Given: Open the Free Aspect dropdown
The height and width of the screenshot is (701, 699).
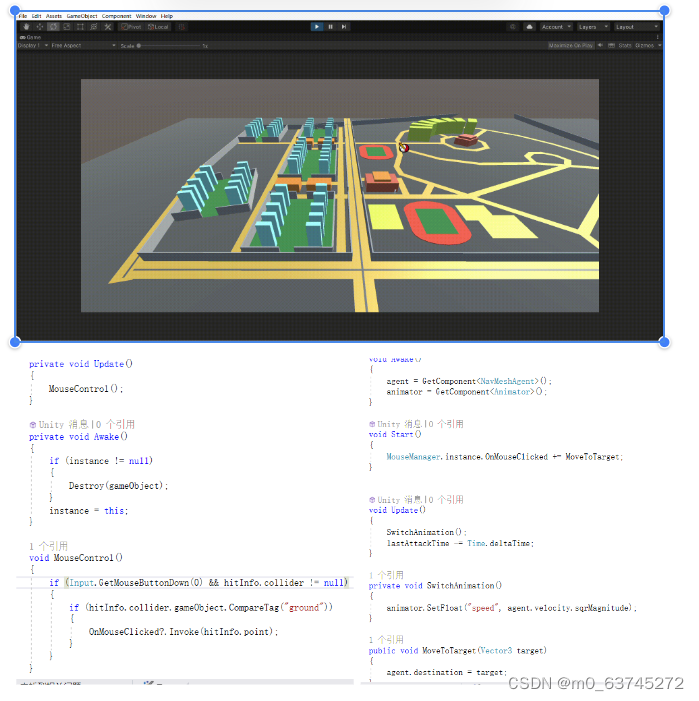Looking at the screenshot, I should [x=83, y=46].
